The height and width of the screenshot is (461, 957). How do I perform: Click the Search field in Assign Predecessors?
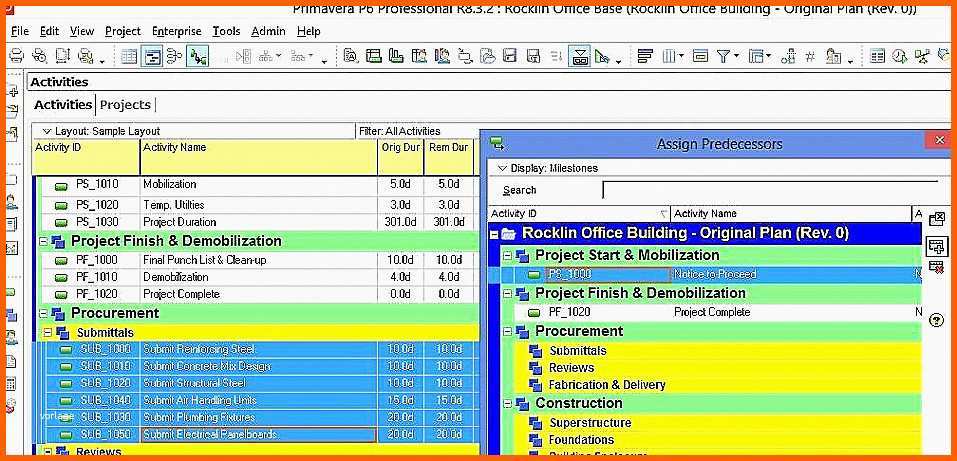(x=769, y=190)
